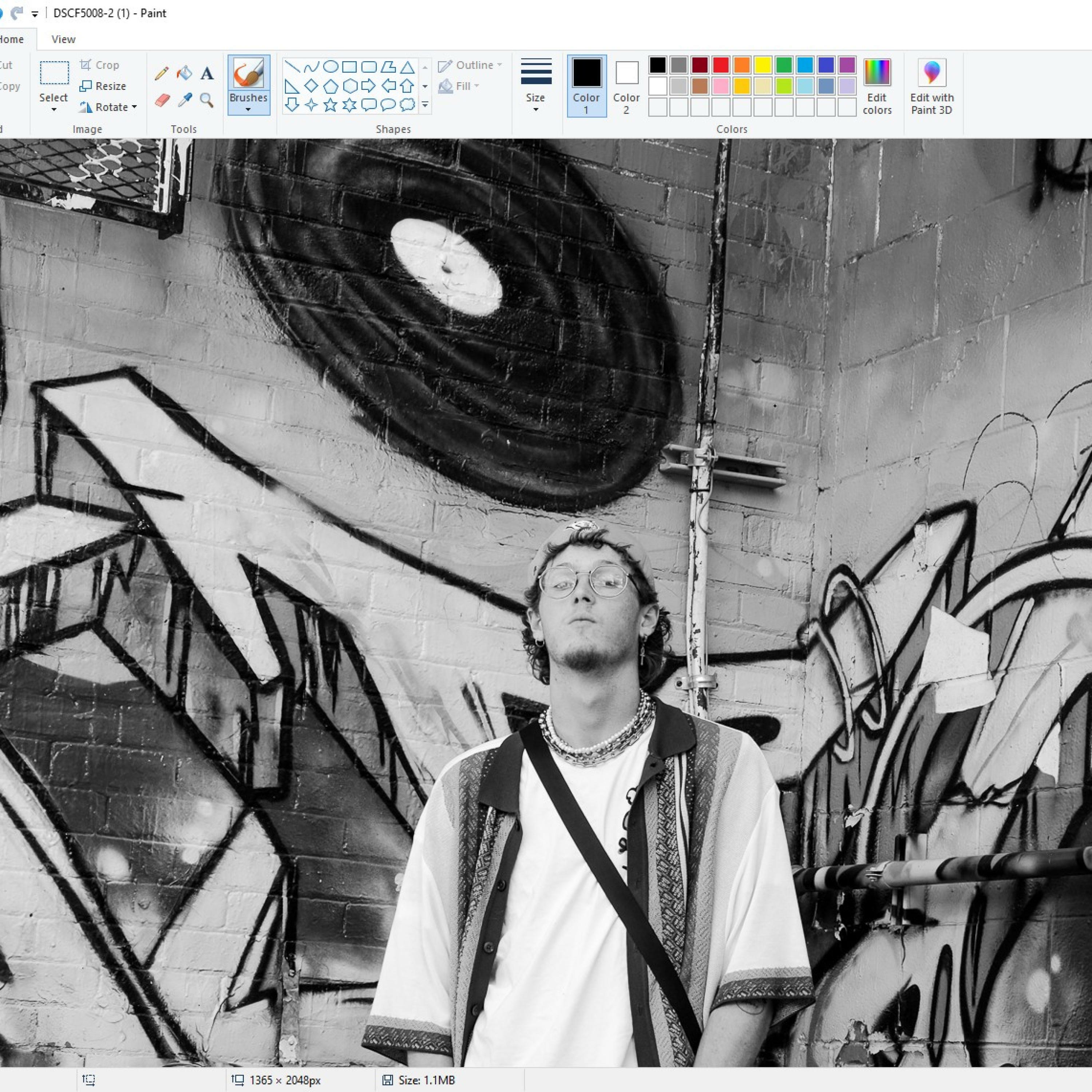Pick the red color swatch
This screenshot has width=1092, height=1092.
(x=721, y=65)
